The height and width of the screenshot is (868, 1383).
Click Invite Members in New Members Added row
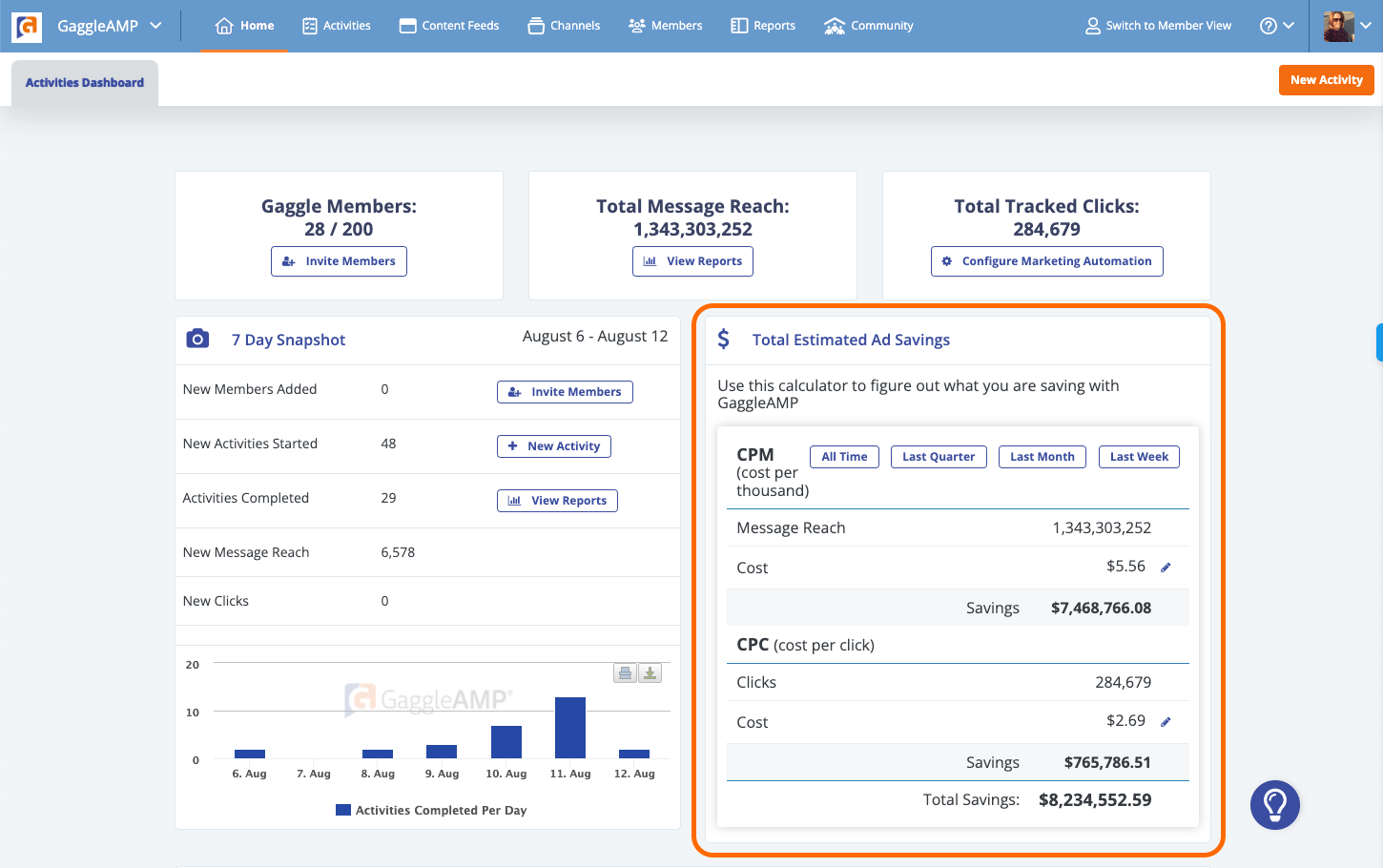[x=565, y=392]
